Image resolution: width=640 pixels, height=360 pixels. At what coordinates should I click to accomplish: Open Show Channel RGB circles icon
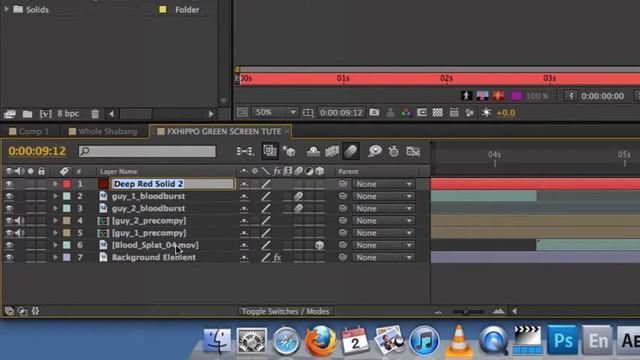point(406,113)
